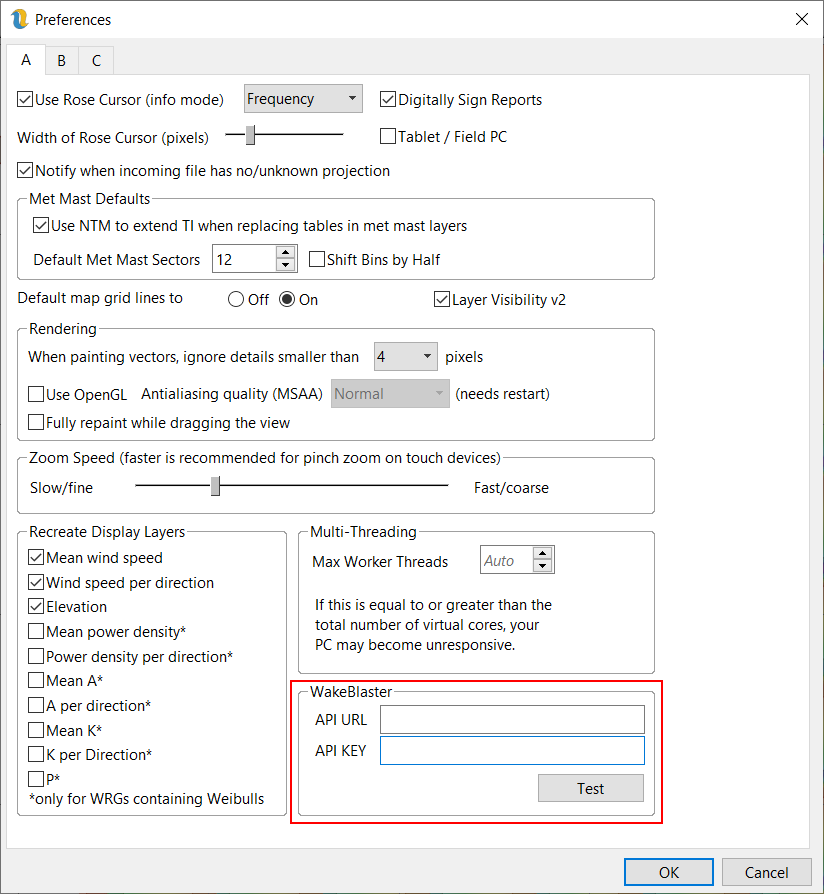This screenshot has width=824, height=894.
Task: Open the Antialiasing quality Normal dropdown
Action: (390, 394)
